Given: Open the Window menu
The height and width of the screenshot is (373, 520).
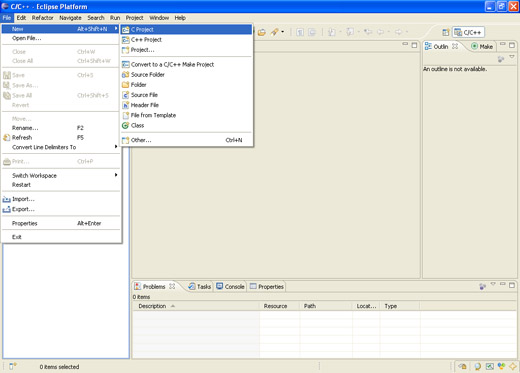Looking at the screenshot, I should [159, 18].
